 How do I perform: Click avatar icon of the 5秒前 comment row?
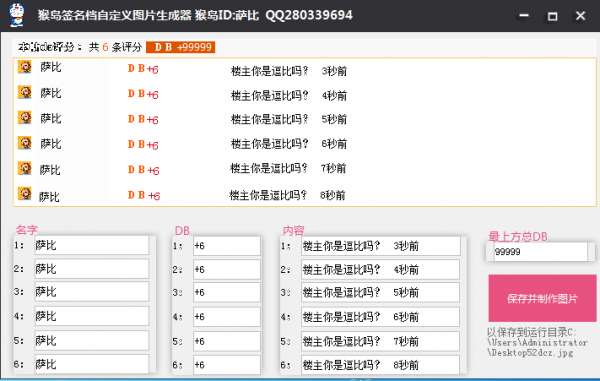[25, 117]
